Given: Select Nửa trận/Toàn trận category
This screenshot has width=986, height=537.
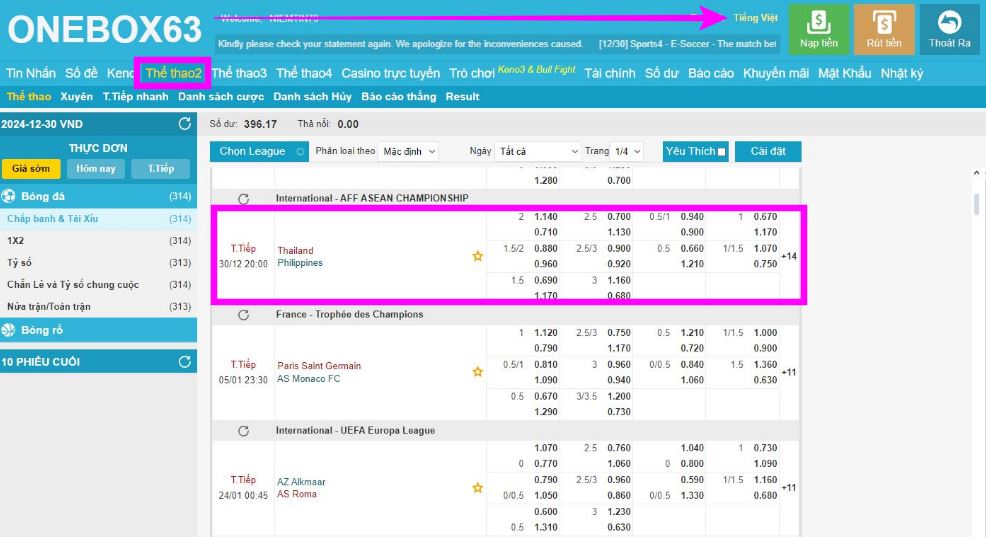Looking at the screenshot, I should tap(98, 307).
